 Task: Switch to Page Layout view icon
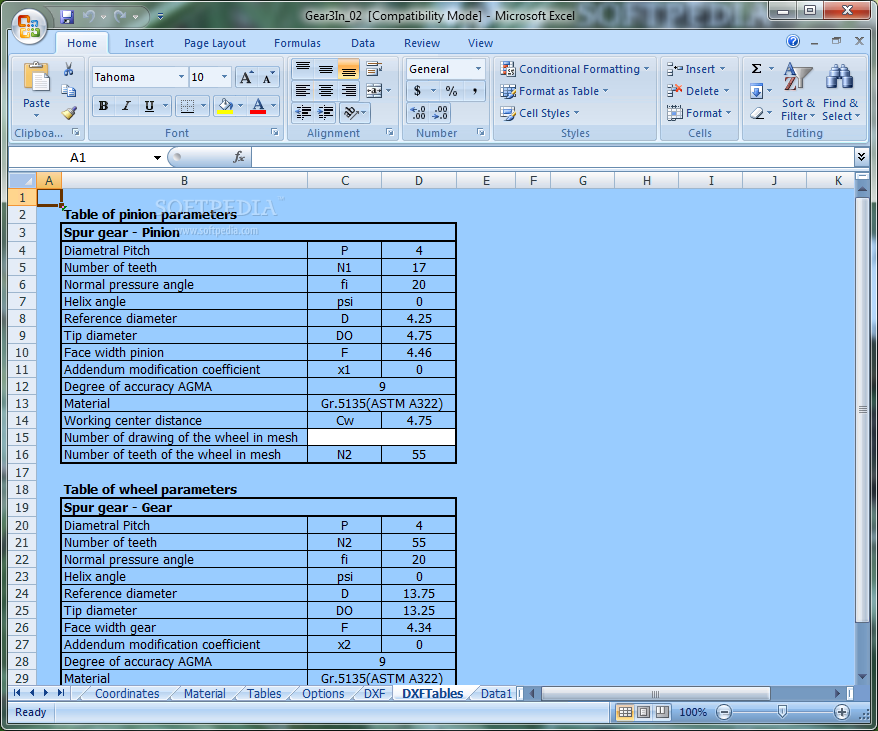644,712
